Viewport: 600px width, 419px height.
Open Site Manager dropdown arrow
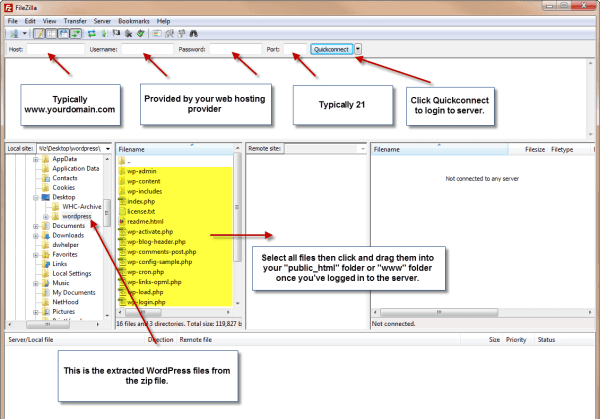pos(24,34)
